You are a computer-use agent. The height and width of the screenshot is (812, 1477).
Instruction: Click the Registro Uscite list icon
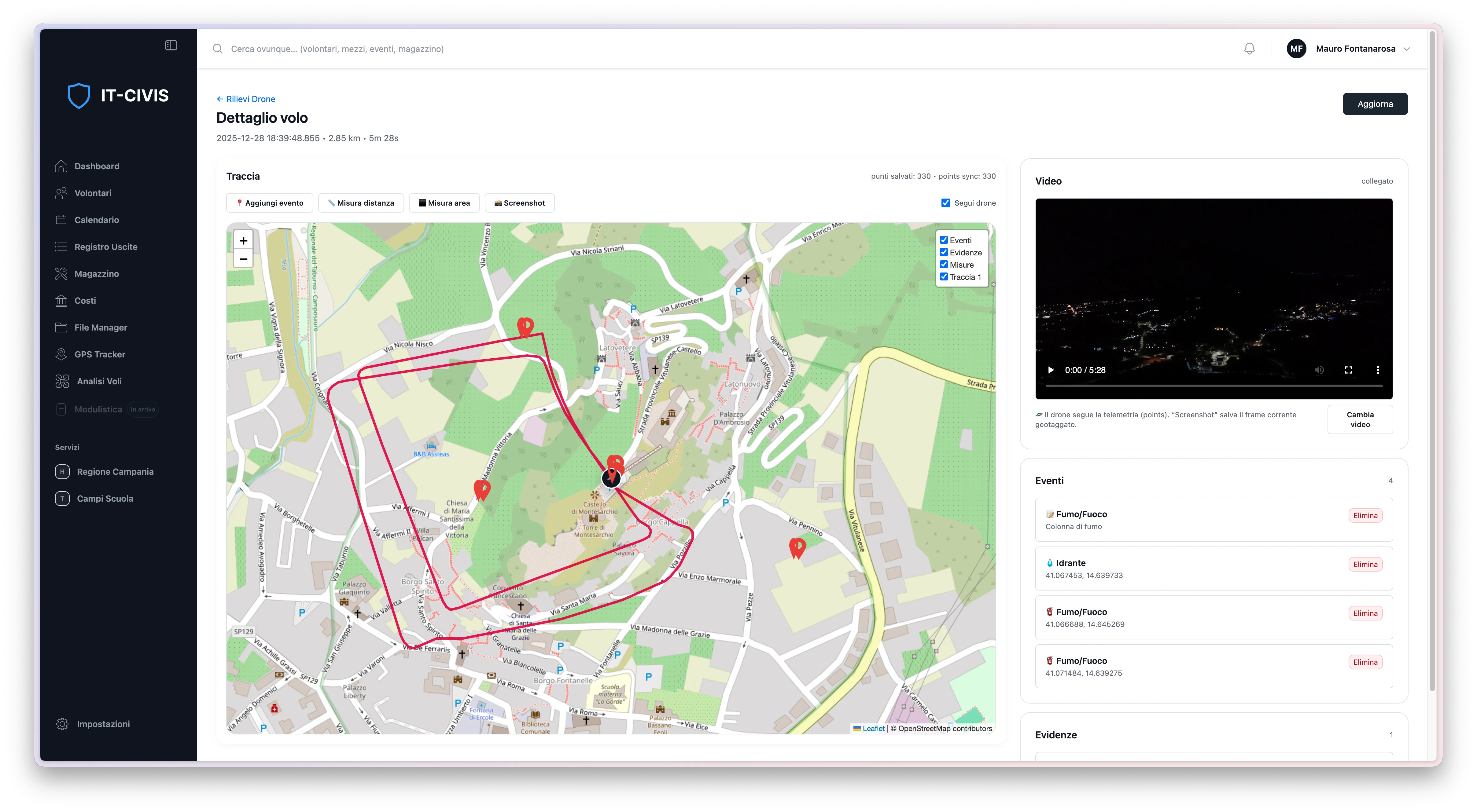click(61, 247)
